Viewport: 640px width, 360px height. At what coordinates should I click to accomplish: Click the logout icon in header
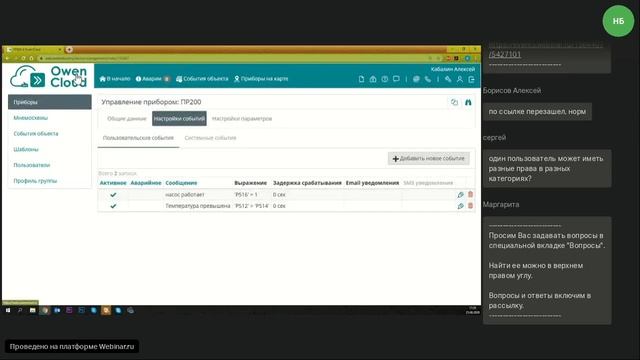[471, 79]
